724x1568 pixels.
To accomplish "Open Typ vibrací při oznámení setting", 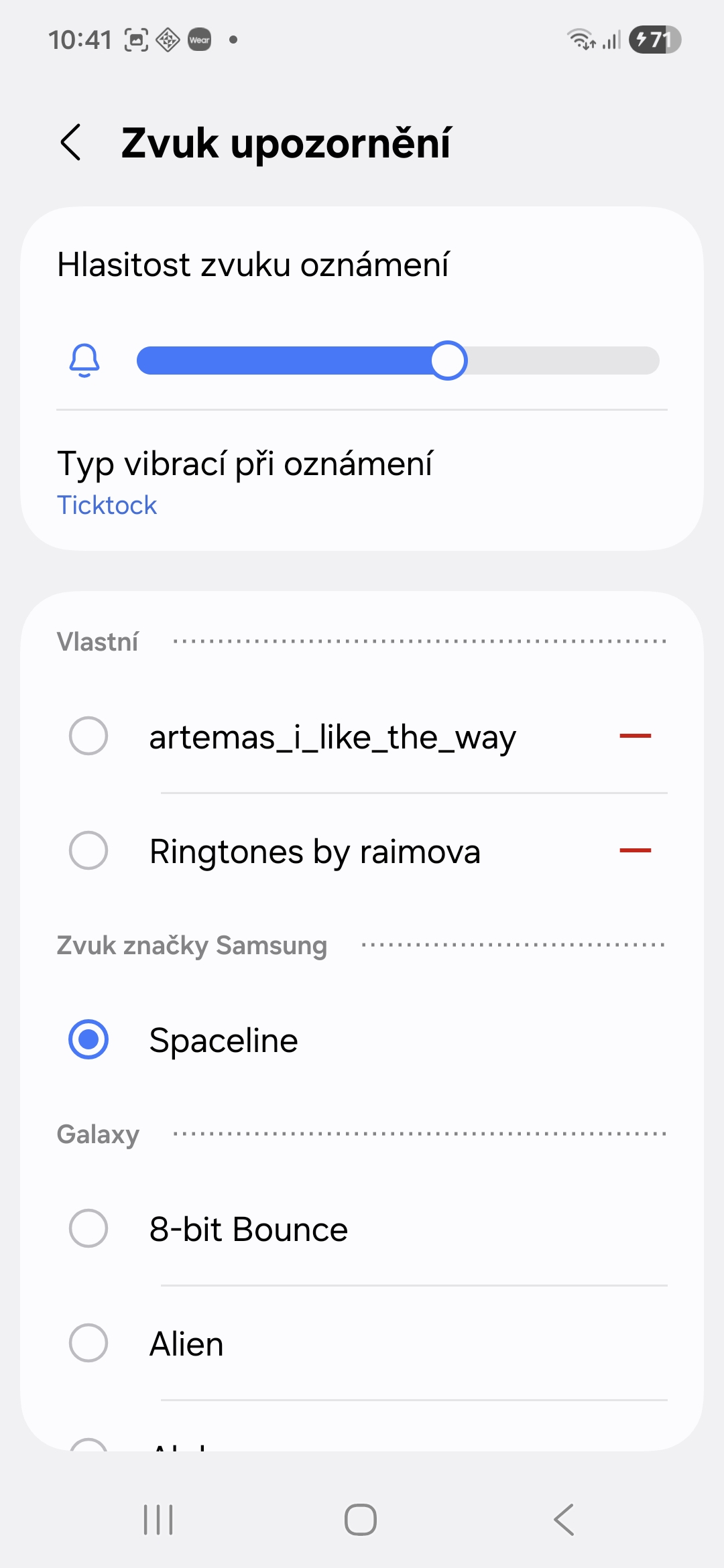I will pos(245,464).
